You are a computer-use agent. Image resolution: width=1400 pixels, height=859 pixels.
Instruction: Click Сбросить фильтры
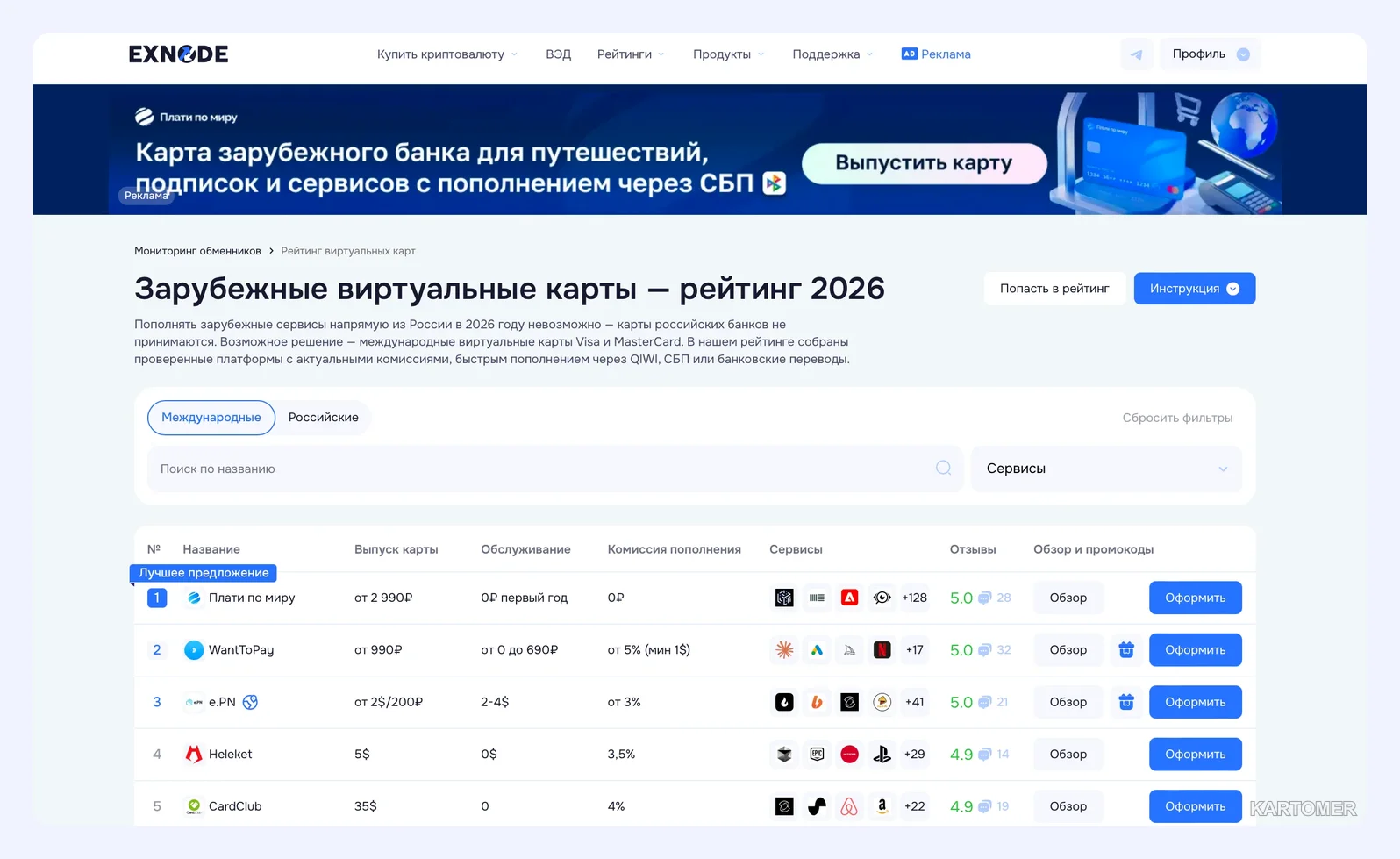[x=1177, y=418]
